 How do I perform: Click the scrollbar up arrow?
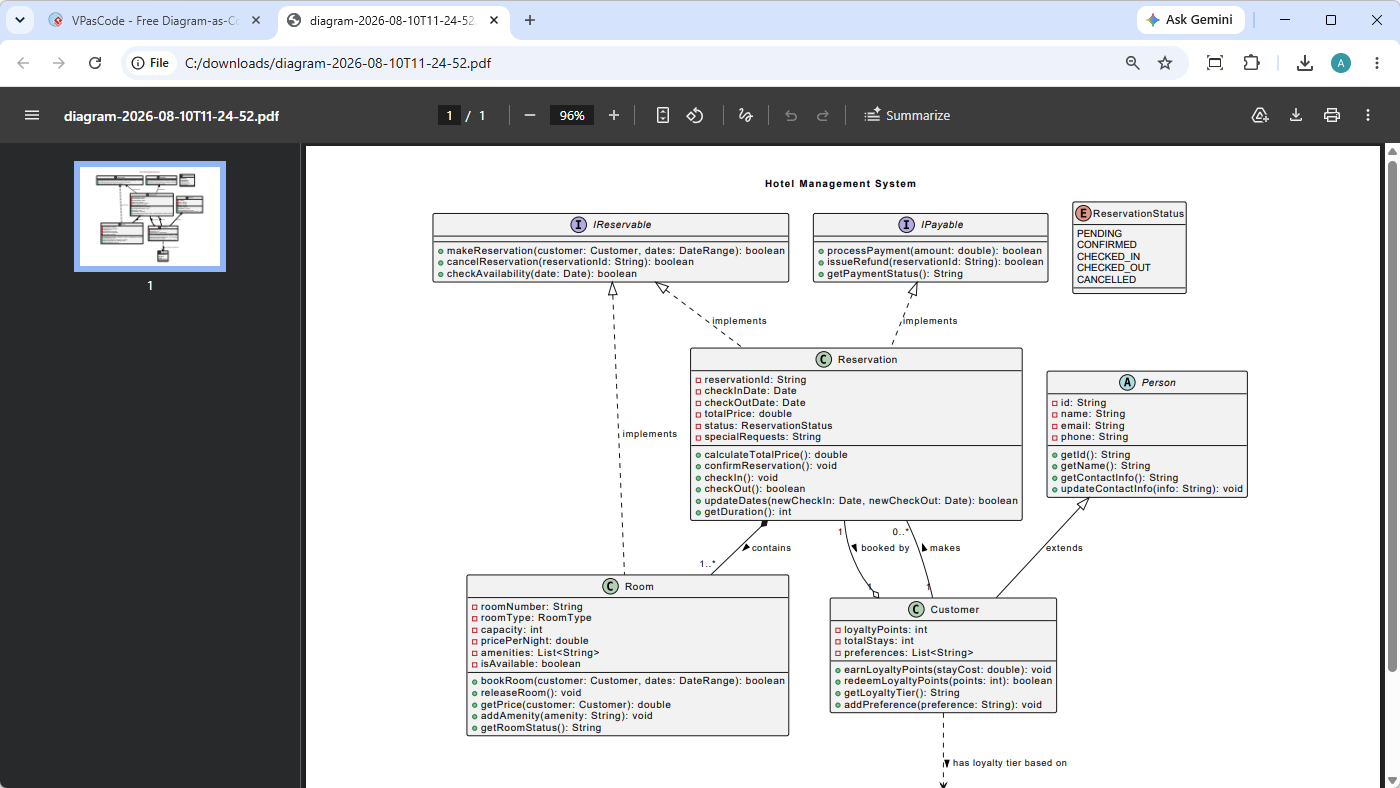[x=1391, y=151]
